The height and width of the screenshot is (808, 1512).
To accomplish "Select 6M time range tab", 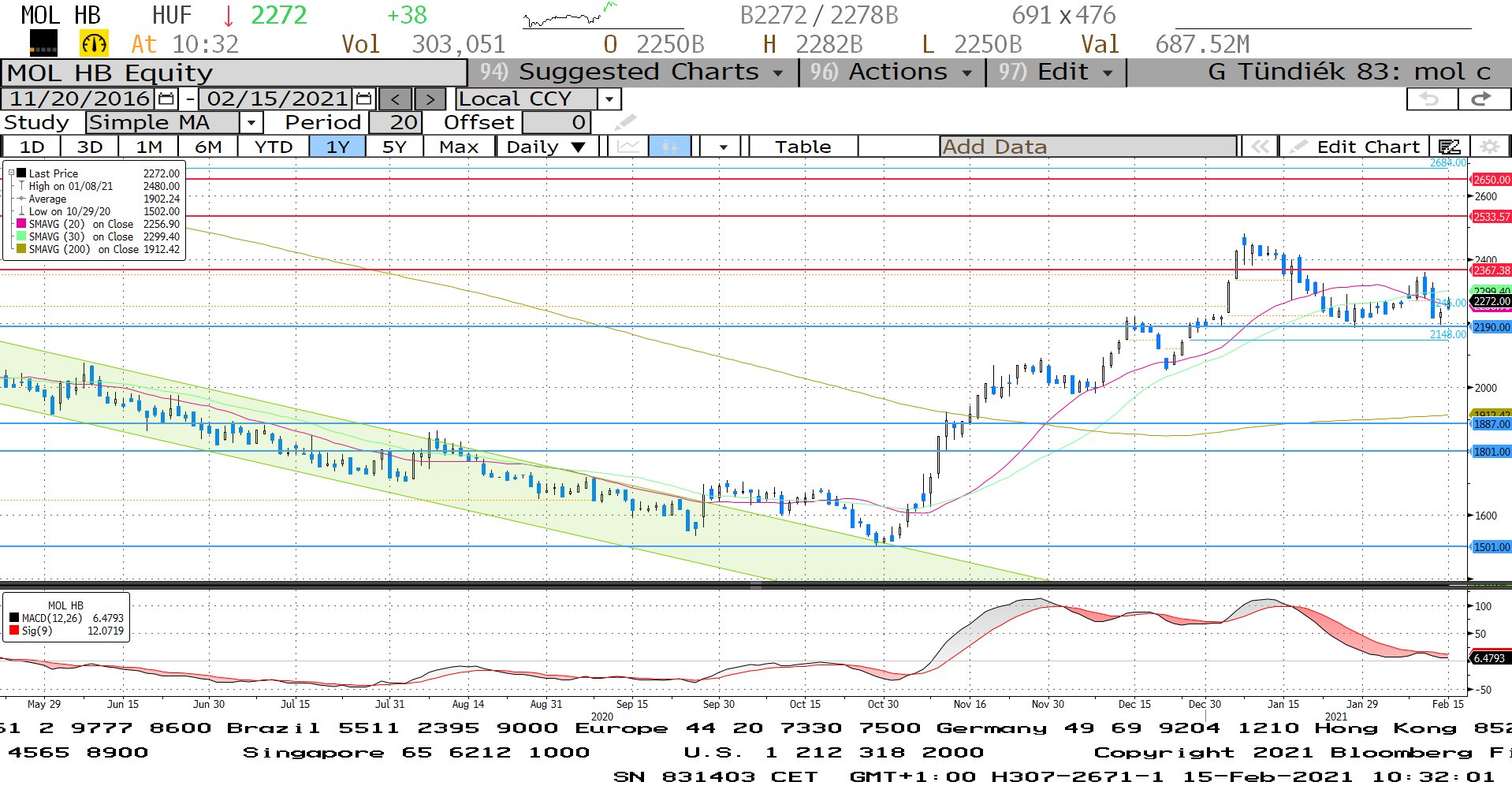I will coord(208,147).
